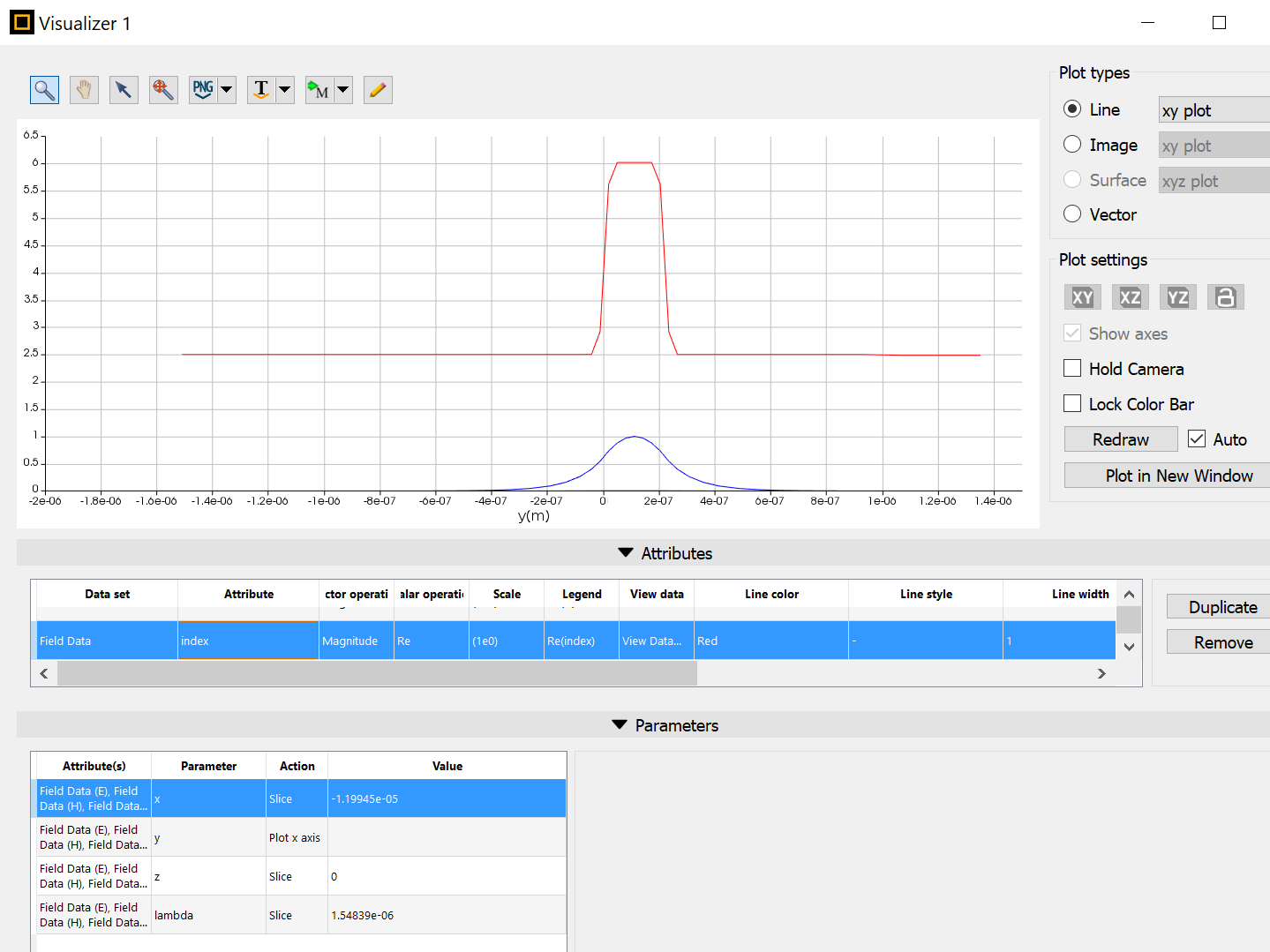Screen dimensions: 1270x952
Task: Select the pan hand tool
Action: pos(84,90)
